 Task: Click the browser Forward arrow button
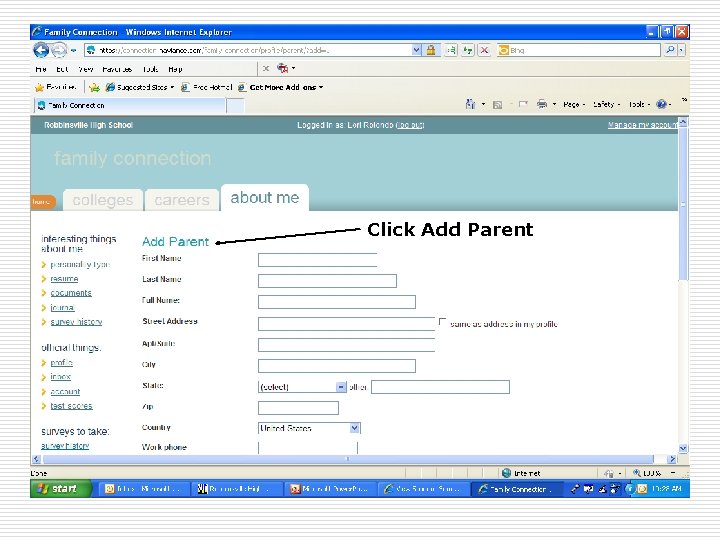click(x=59, y=50)
